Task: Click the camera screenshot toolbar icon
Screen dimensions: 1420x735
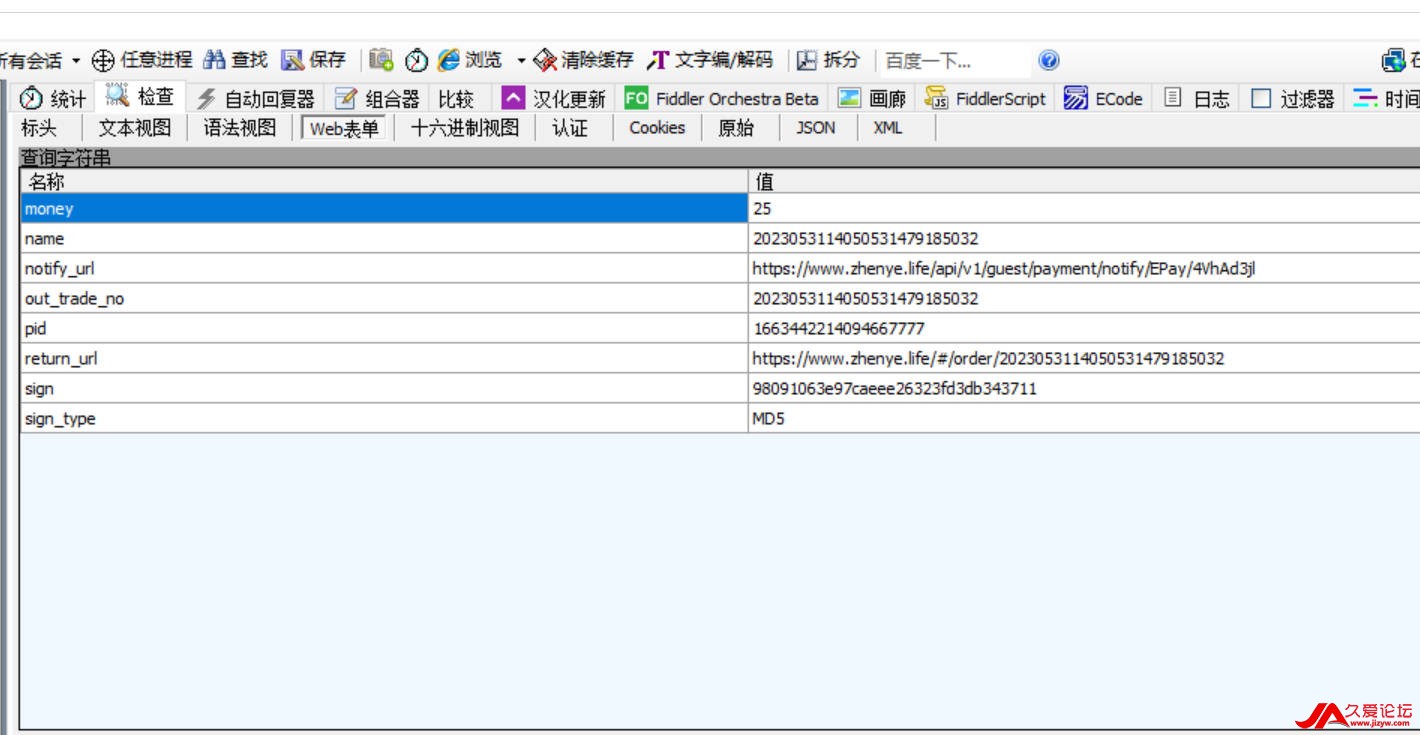Action: tap(381, 60)
